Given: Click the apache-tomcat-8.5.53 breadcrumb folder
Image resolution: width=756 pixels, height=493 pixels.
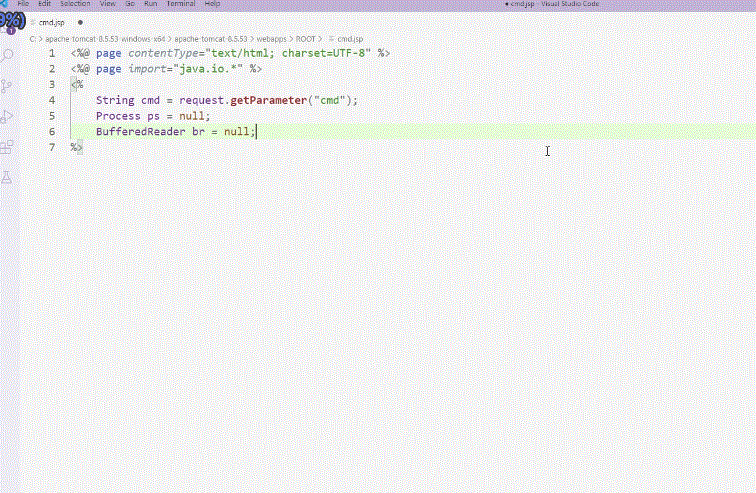Looking at the screenshot, I should click(211, 39).
